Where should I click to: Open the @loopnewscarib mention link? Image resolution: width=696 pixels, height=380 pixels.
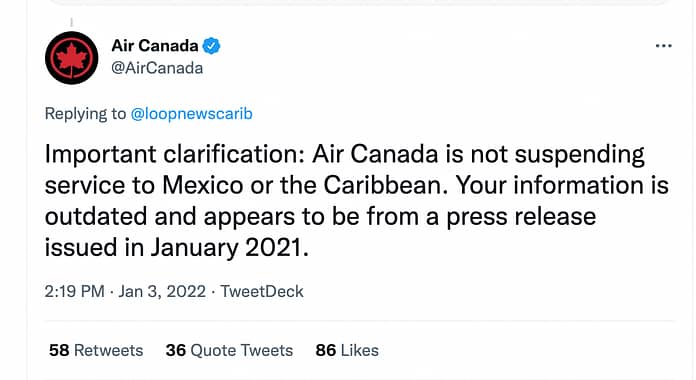click(x=192, y=114)
